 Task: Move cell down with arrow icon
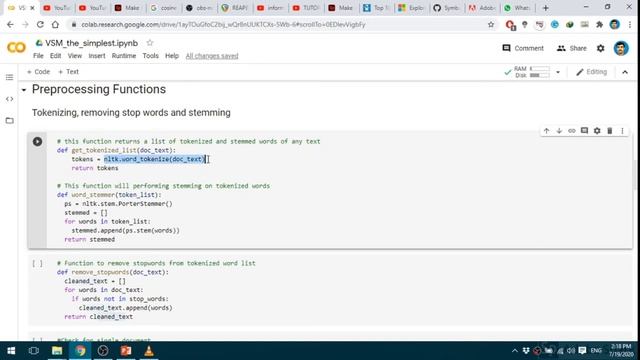coord(559,131)
